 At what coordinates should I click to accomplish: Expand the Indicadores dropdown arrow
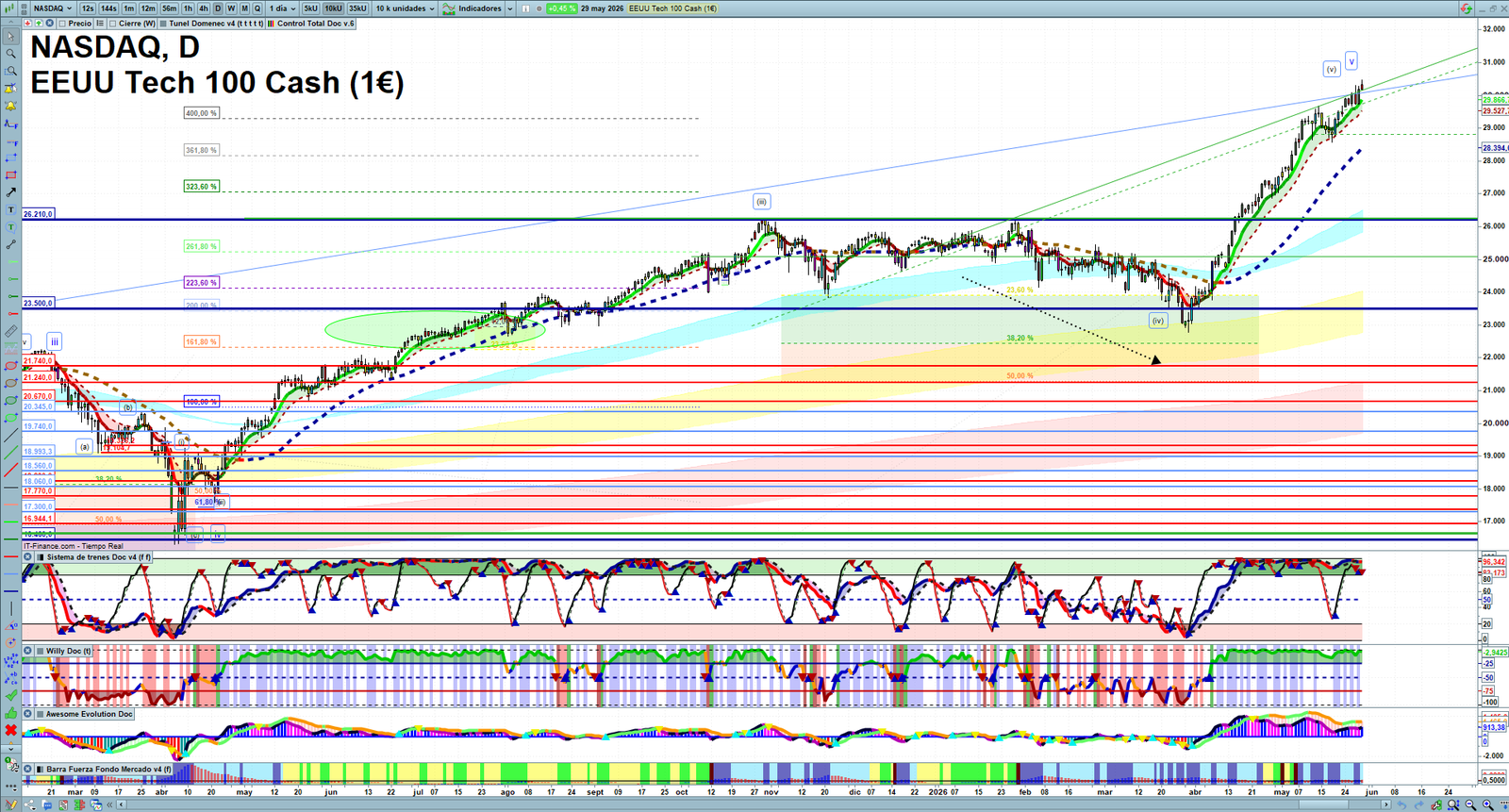[x=510, y=8]
